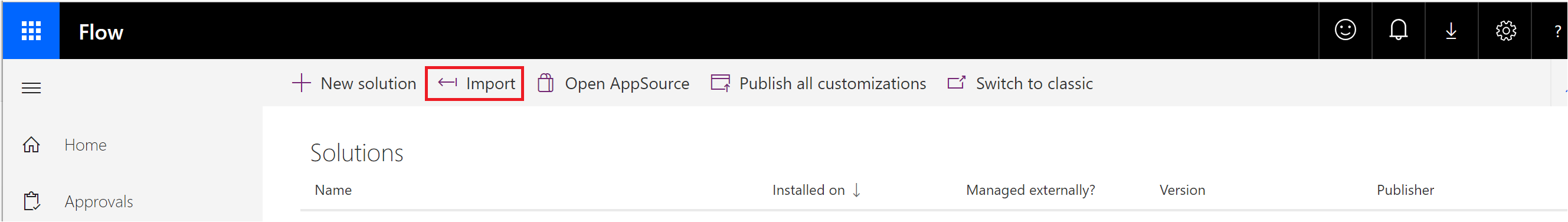Viewport: 1568px width, 222px height.
Task: Open AppSource from the toolbar
Action: click(614, 83)
